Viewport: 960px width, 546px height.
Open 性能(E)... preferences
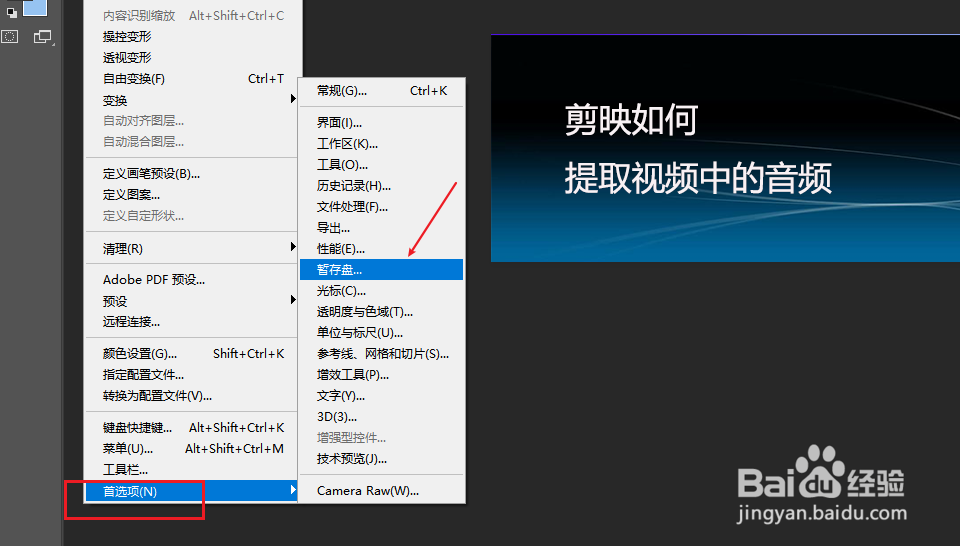pyautogui.click(x=381, y=249)
